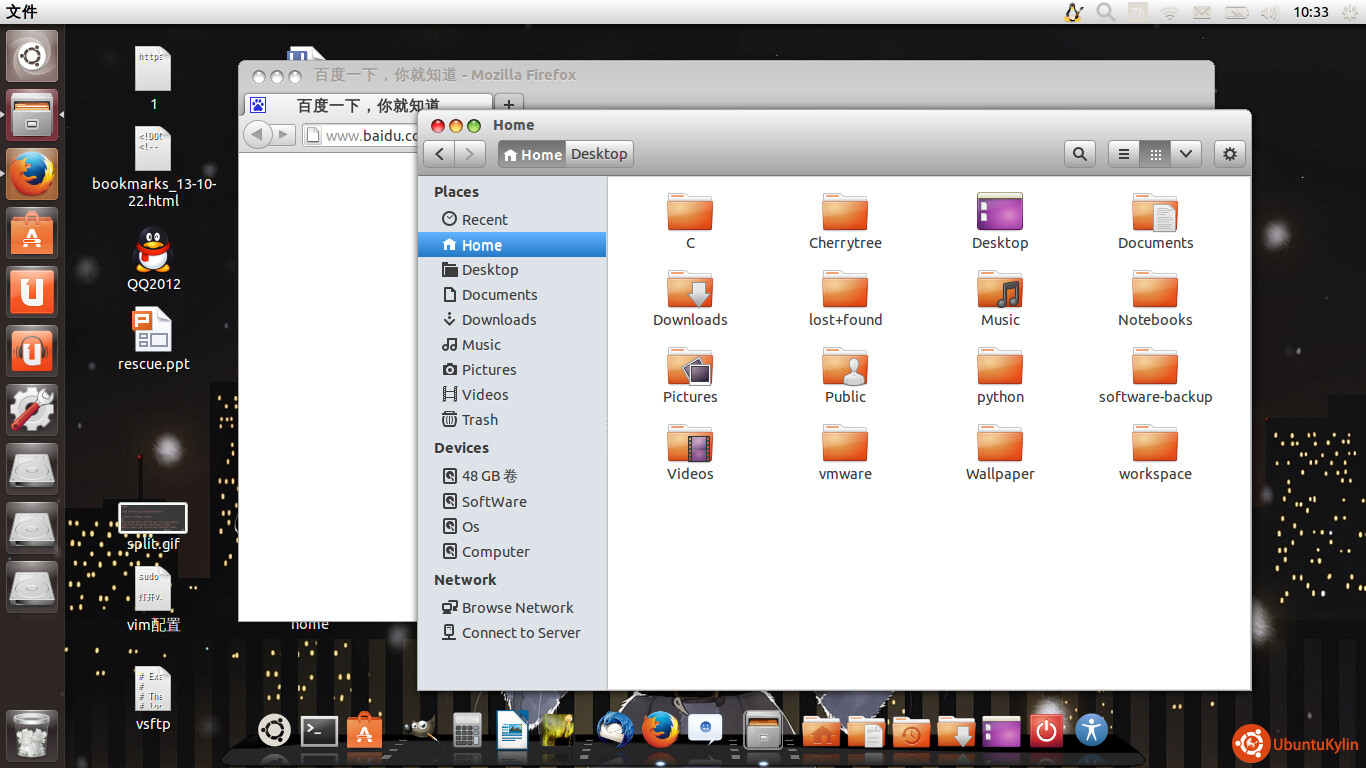Select Trash in Places sidebar
Screen dimensions: 1366x768
(x=479, y=420)
